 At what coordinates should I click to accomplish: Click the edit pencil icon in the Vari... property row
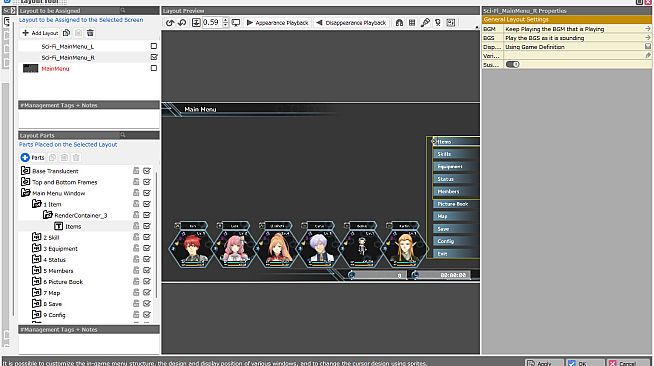tap(648, 55)
